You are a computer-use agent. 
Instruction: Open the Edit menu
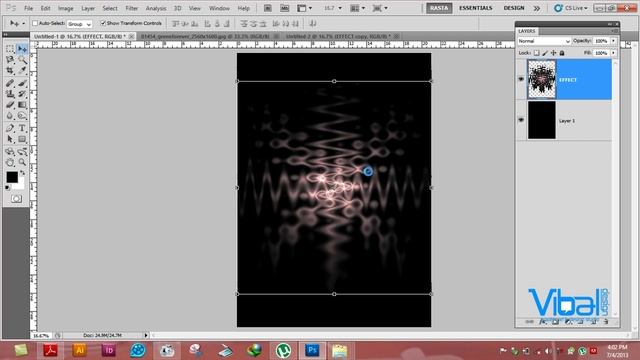pos(45,8)
